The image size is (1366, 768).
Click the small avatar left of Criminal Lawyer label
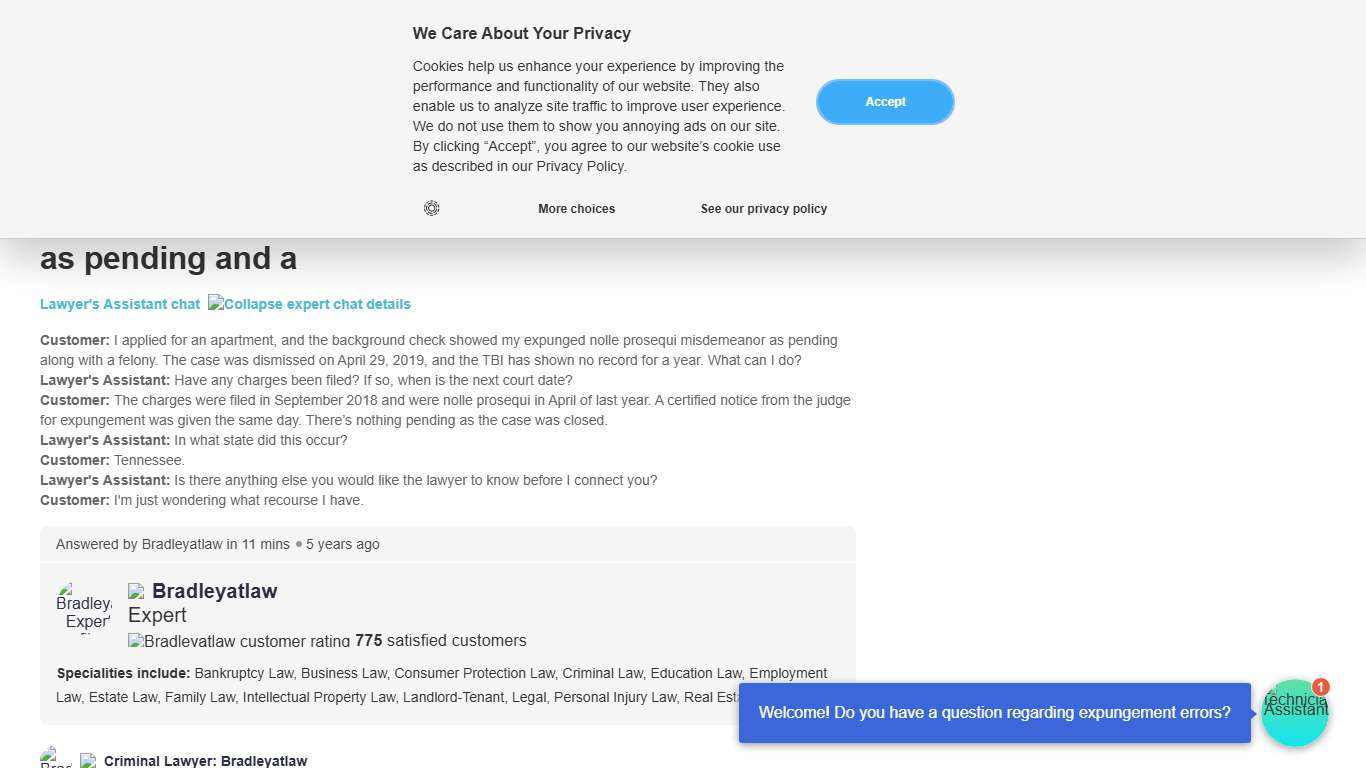click(x=56, y=759)
